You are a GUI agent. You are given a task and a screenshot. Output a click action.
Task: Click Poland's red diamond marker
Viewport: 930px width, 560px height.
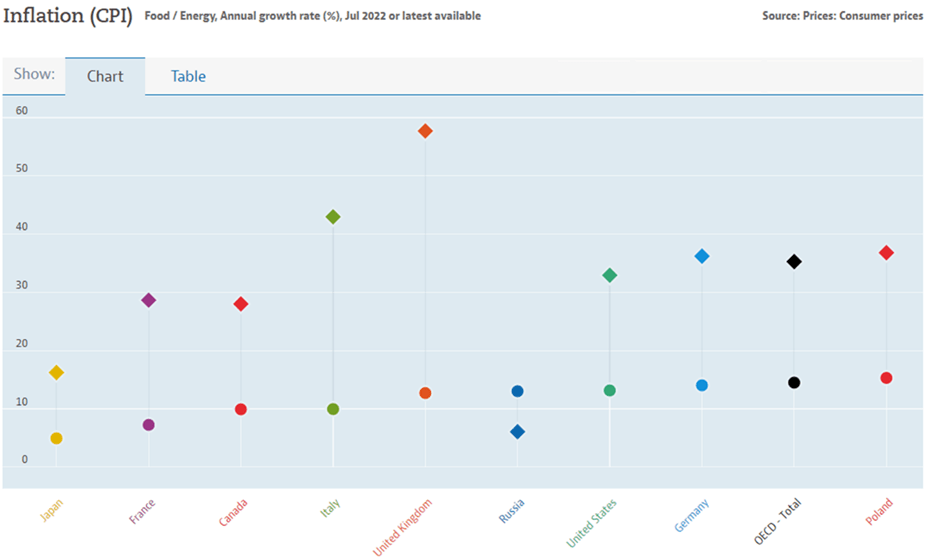[886, 253]
